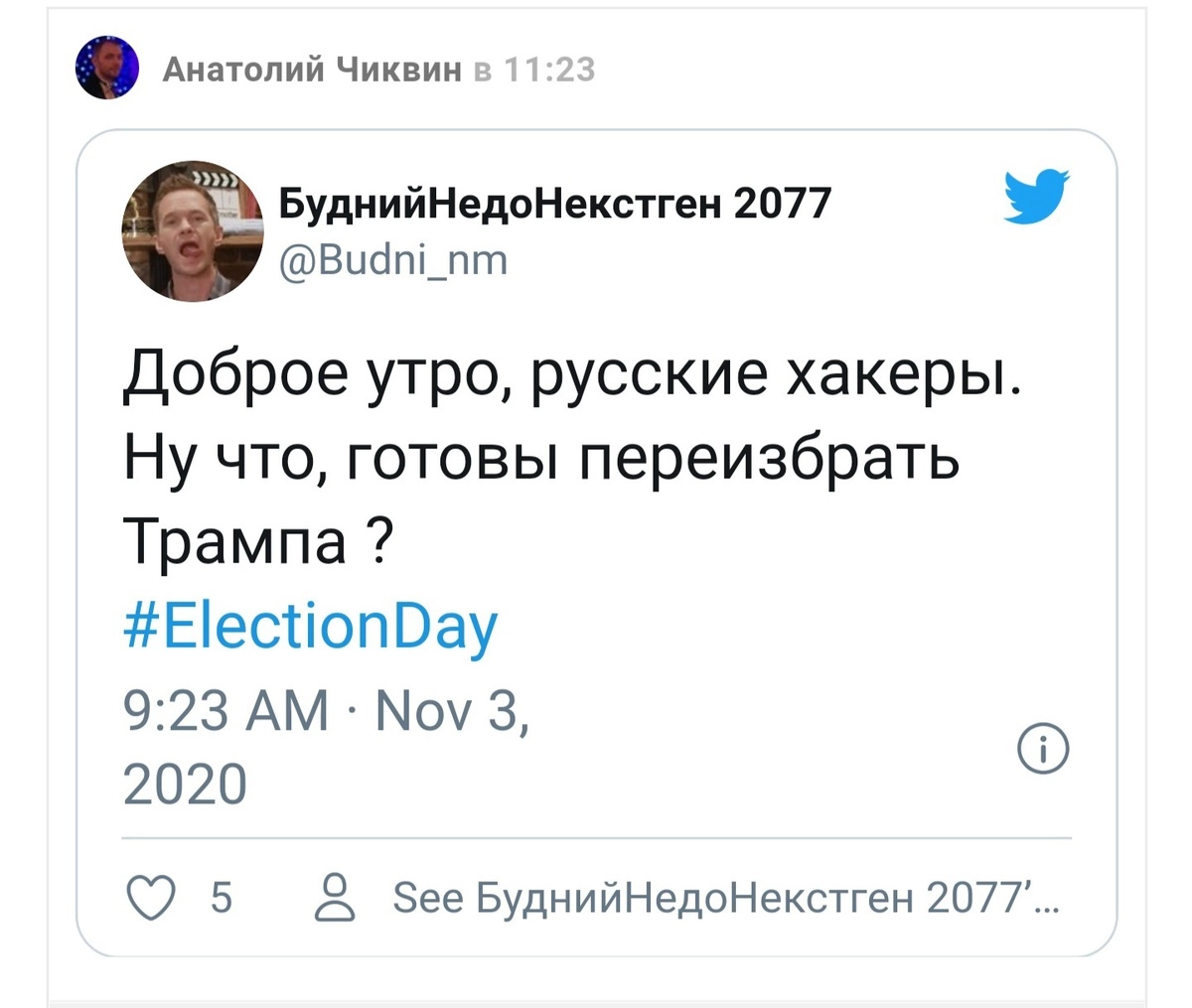
Task: Click the 11:23 post time
Action: point(549,70)
